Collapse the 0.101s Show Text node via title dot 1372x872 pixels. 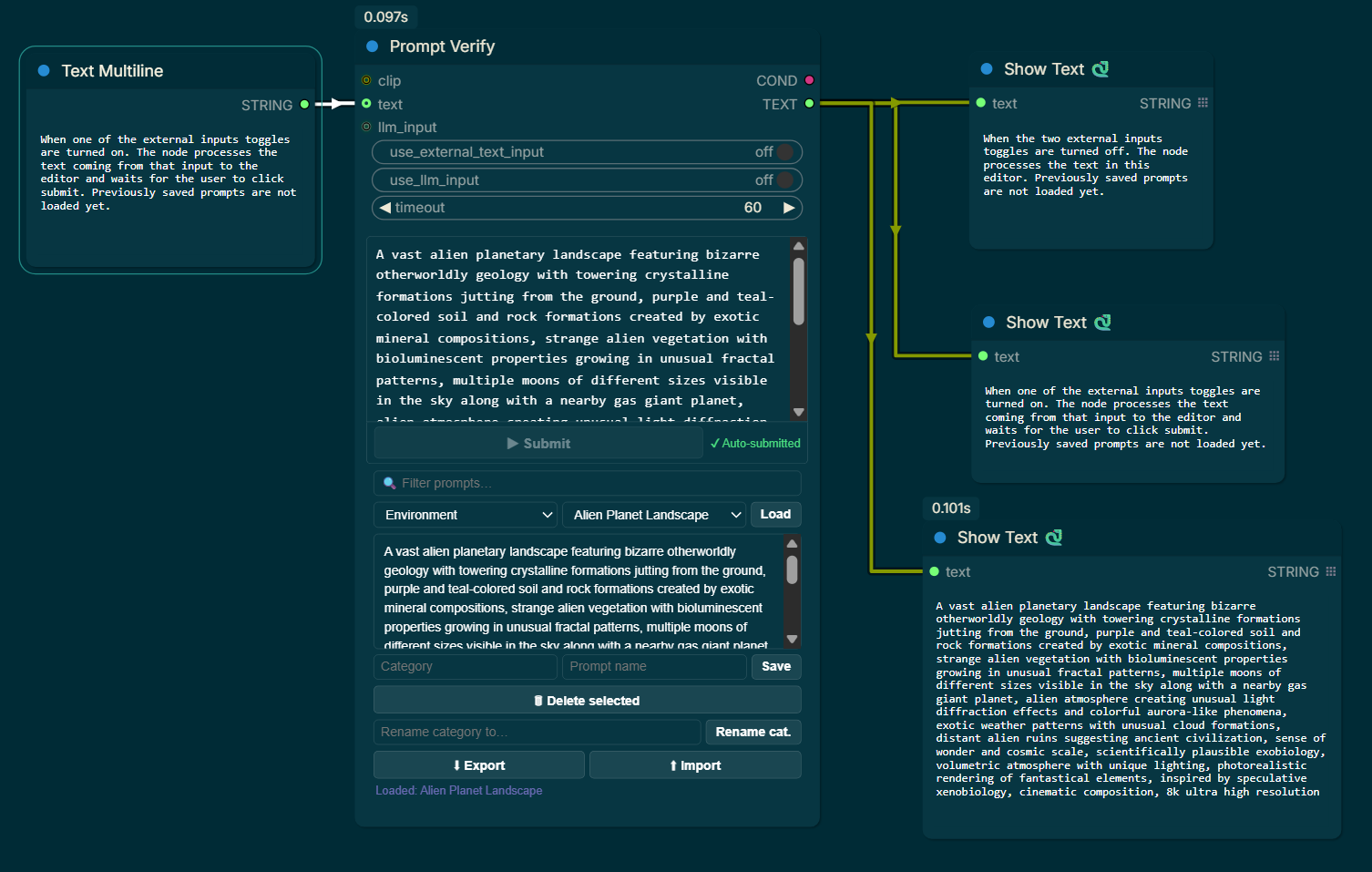(940, 538)
